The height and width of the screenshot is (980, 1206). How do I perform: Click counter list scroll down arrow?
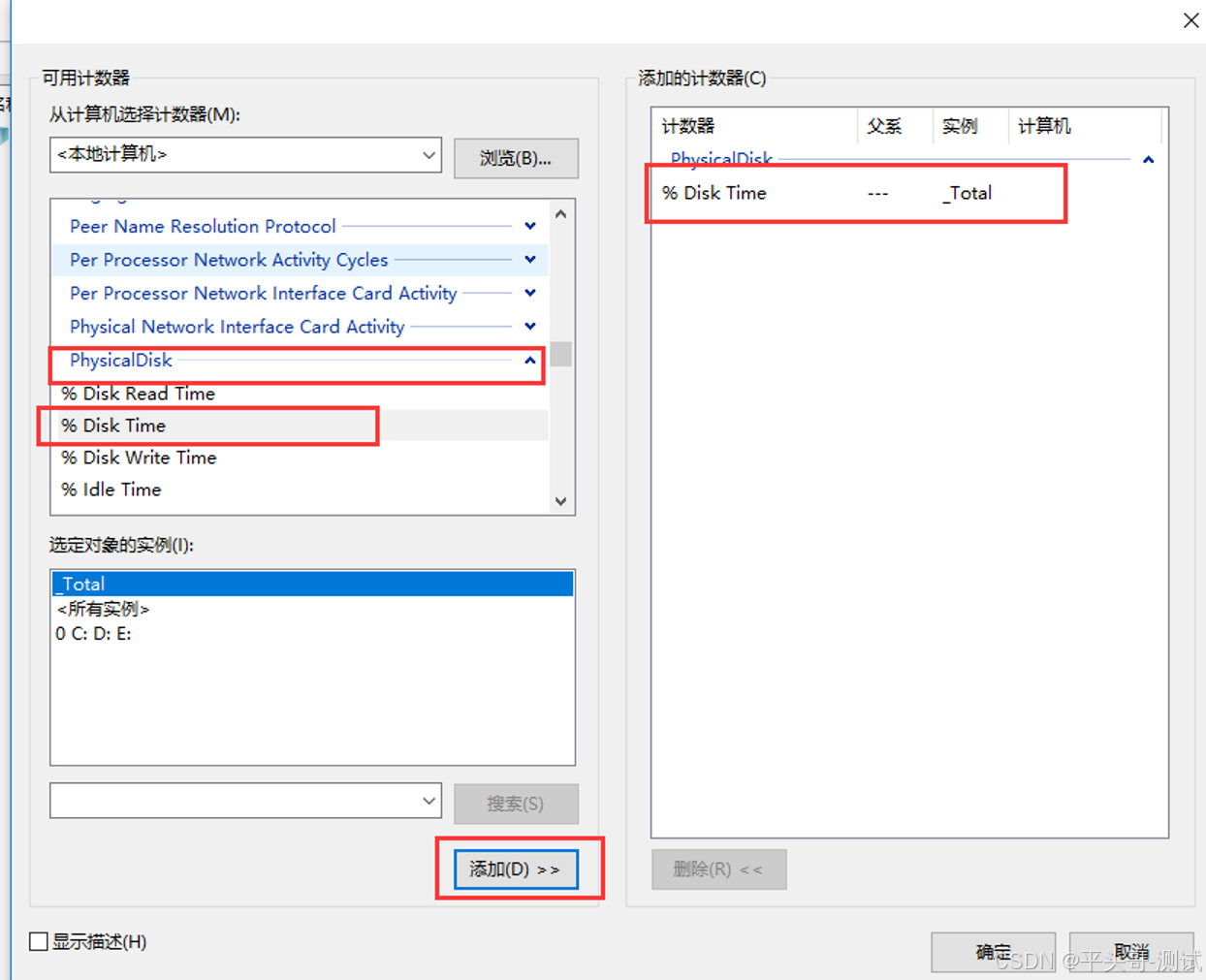[x=561, y=501]
